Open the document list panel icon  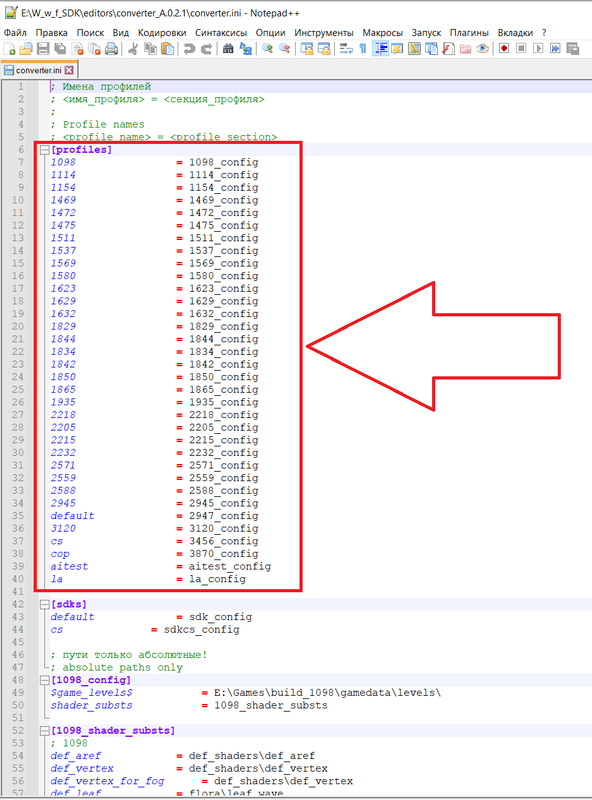[431, 49]
